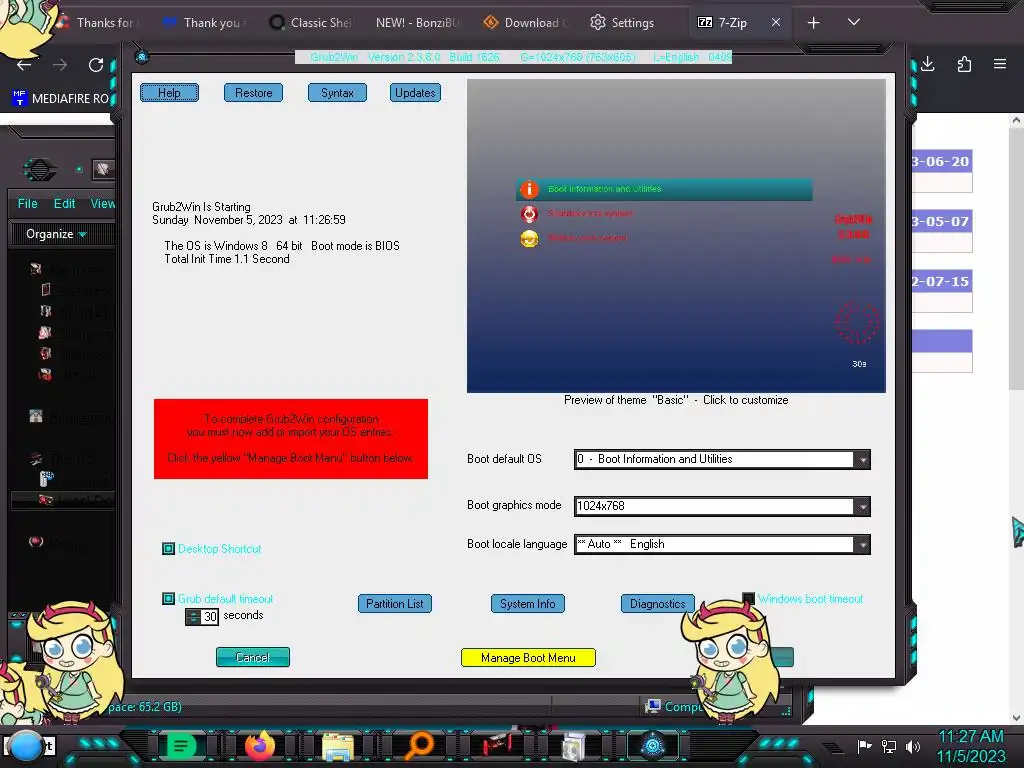Viewport: 1024px width, 768px height.
Task: Open the Help button in Grub2Win
Action: 169,93
